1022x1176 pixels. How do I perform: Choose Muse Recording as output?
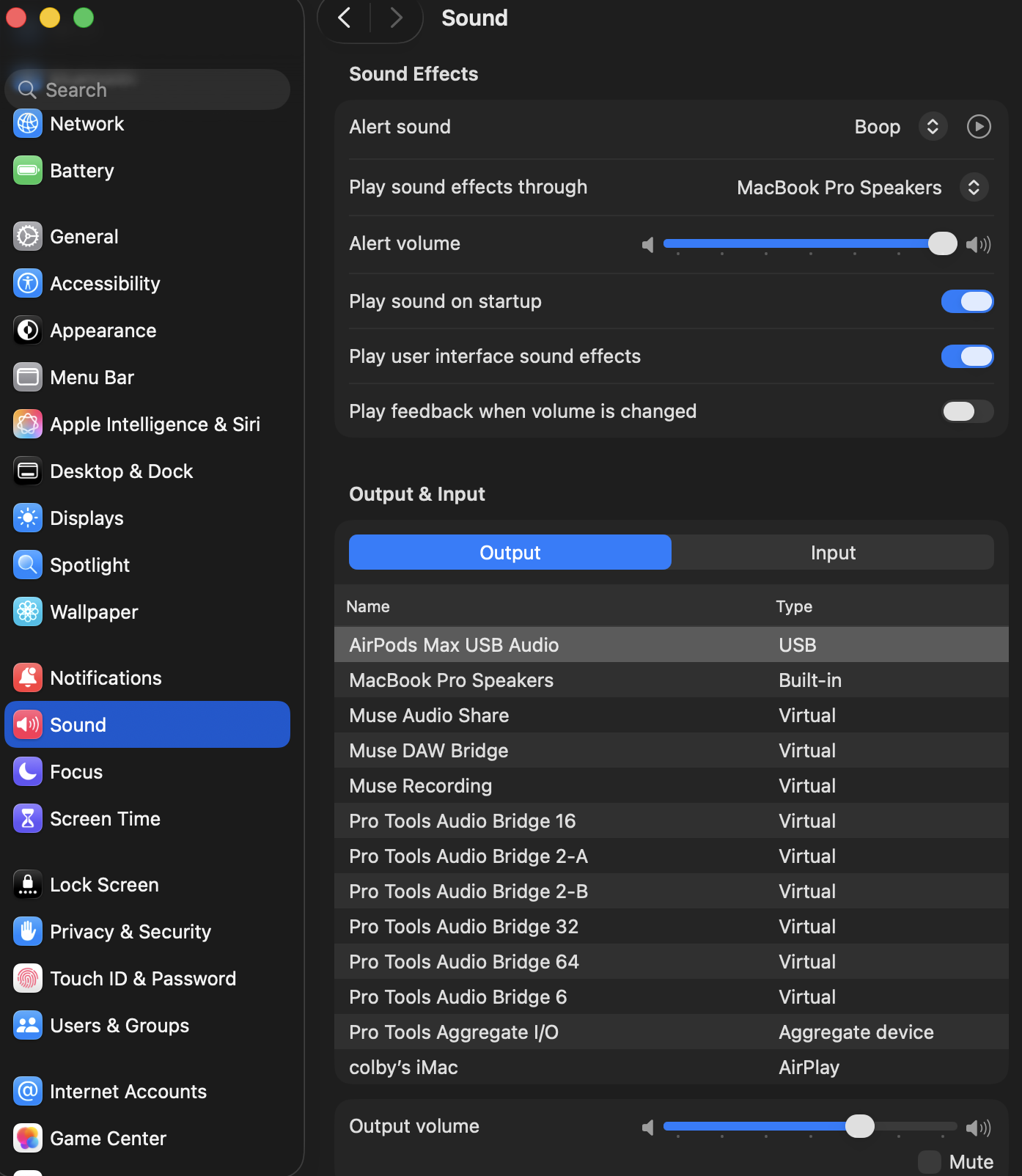pos(672,785)
